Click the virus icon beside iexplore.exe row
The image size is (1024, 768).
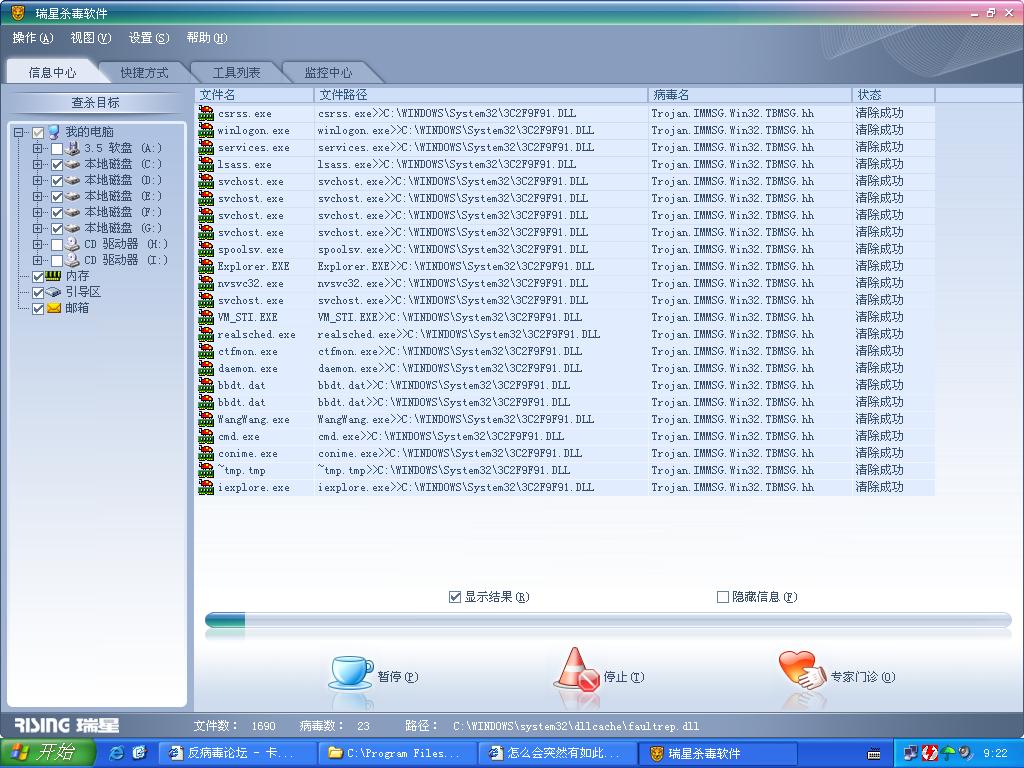[206, 487]
